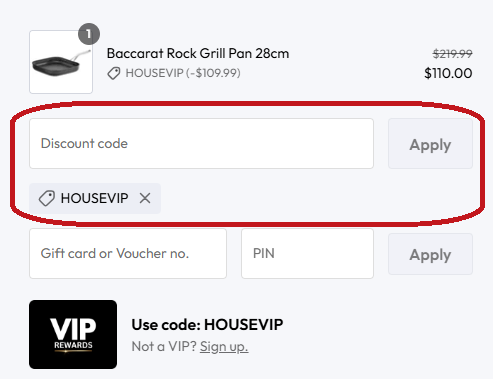Screen dimensions: 493x379
Task: Click the VIP Rewards logo
Action: 73,334
